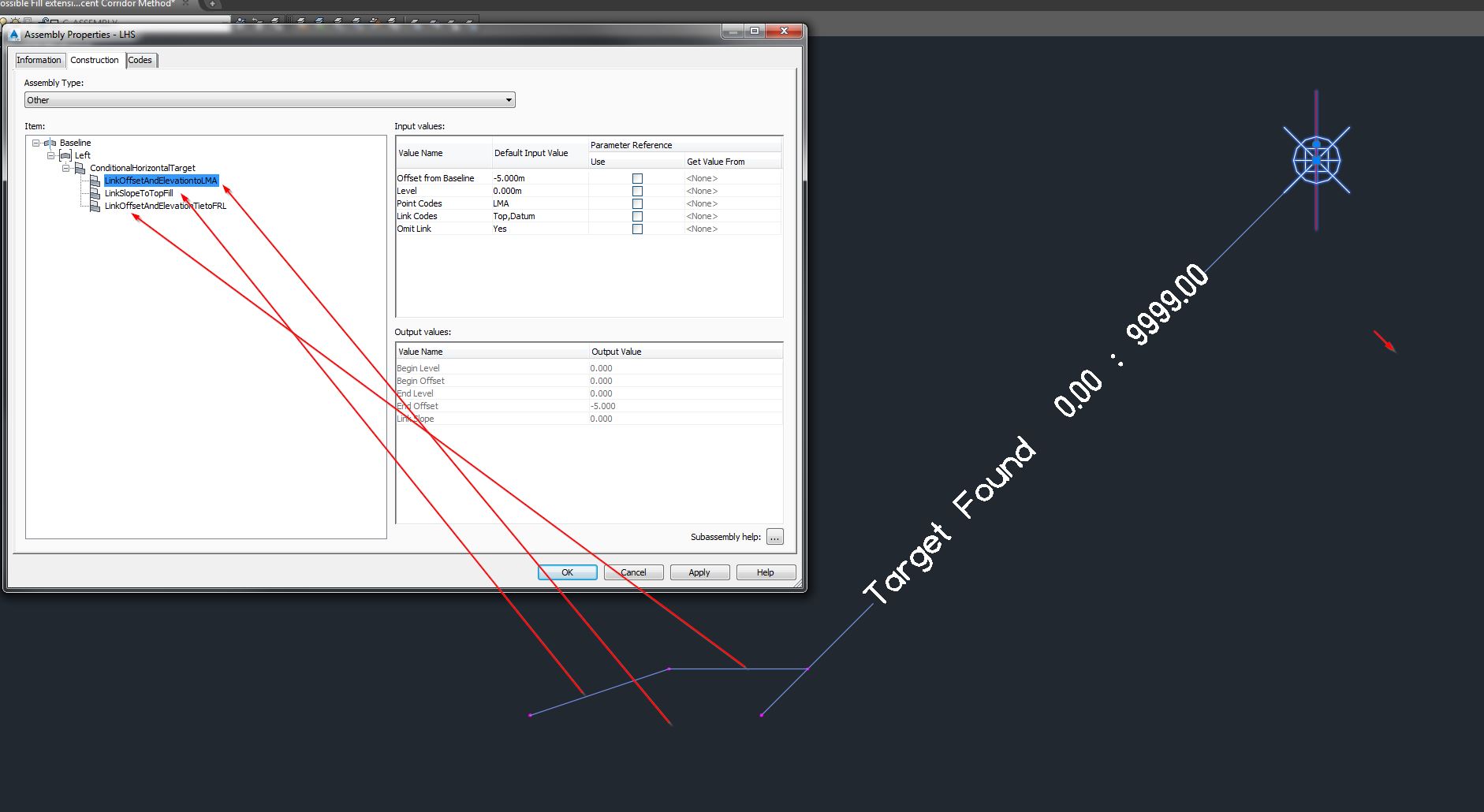The width and height of the screenshot is (1484, 812).
Task: Check the Use box for Point Codes
Action: 636,203
